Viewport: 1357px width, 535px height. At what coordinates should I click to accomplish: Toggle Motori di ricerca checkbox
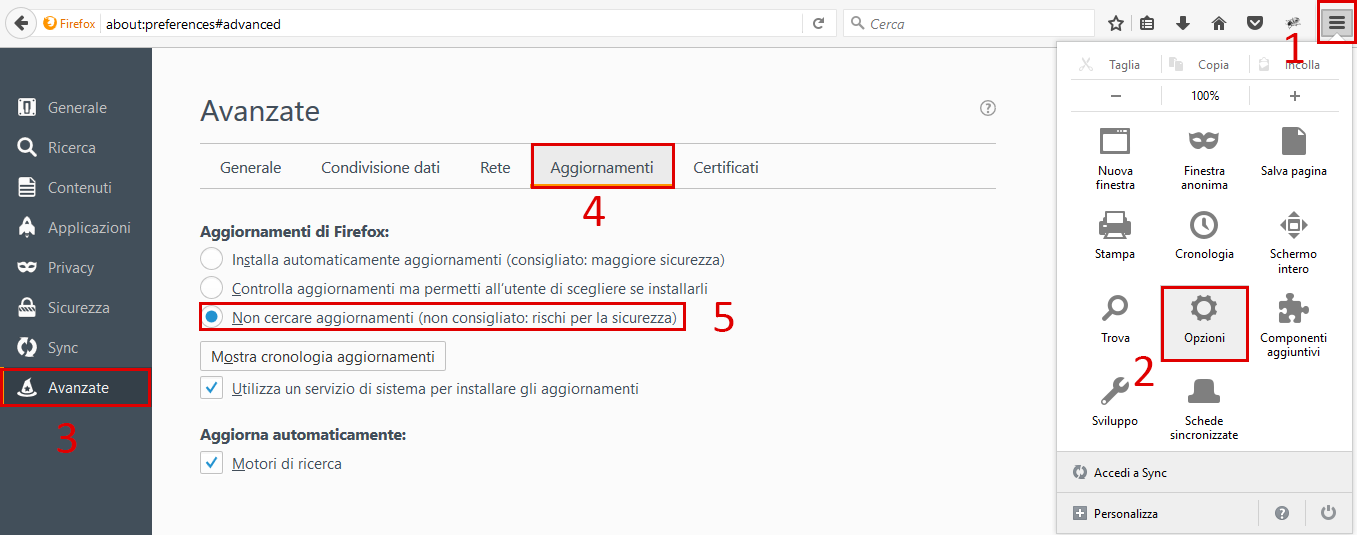coord(211,463)
